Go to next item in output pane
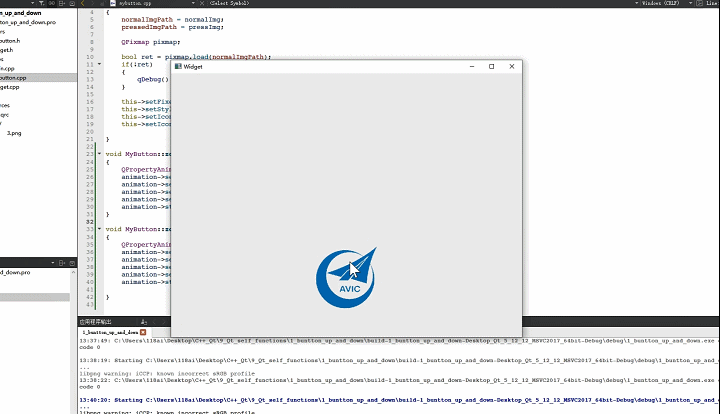This screenshot has width=720, height=414. click(x=163, y=322)
